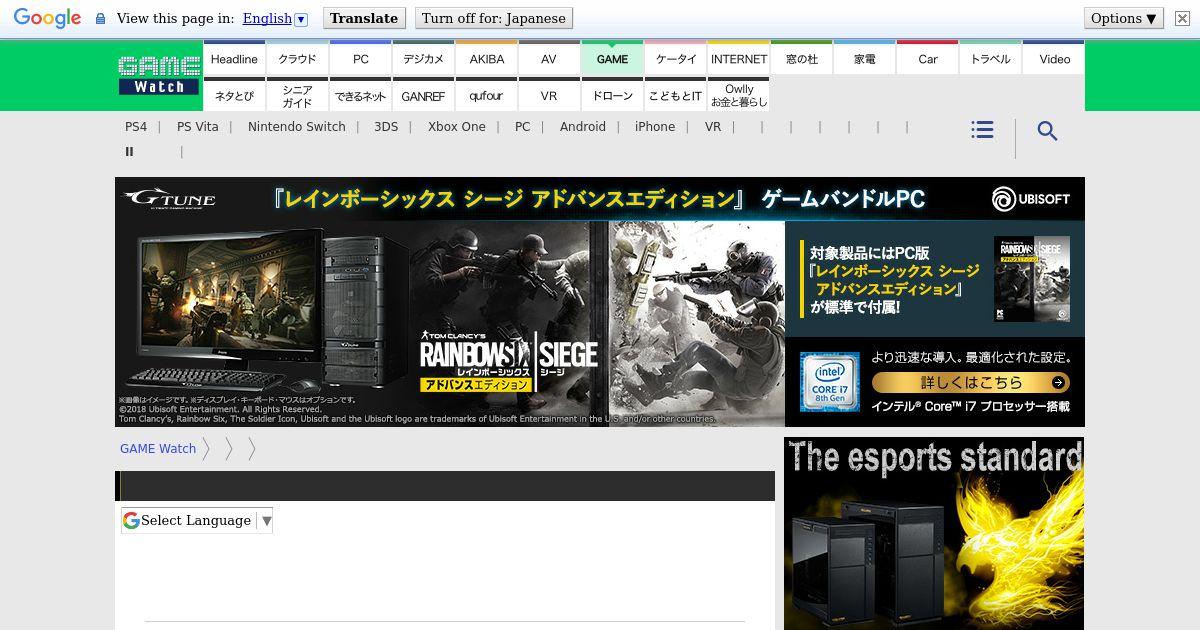
Task: Open the site search magnifier icon
Action: coord(1047,131)
